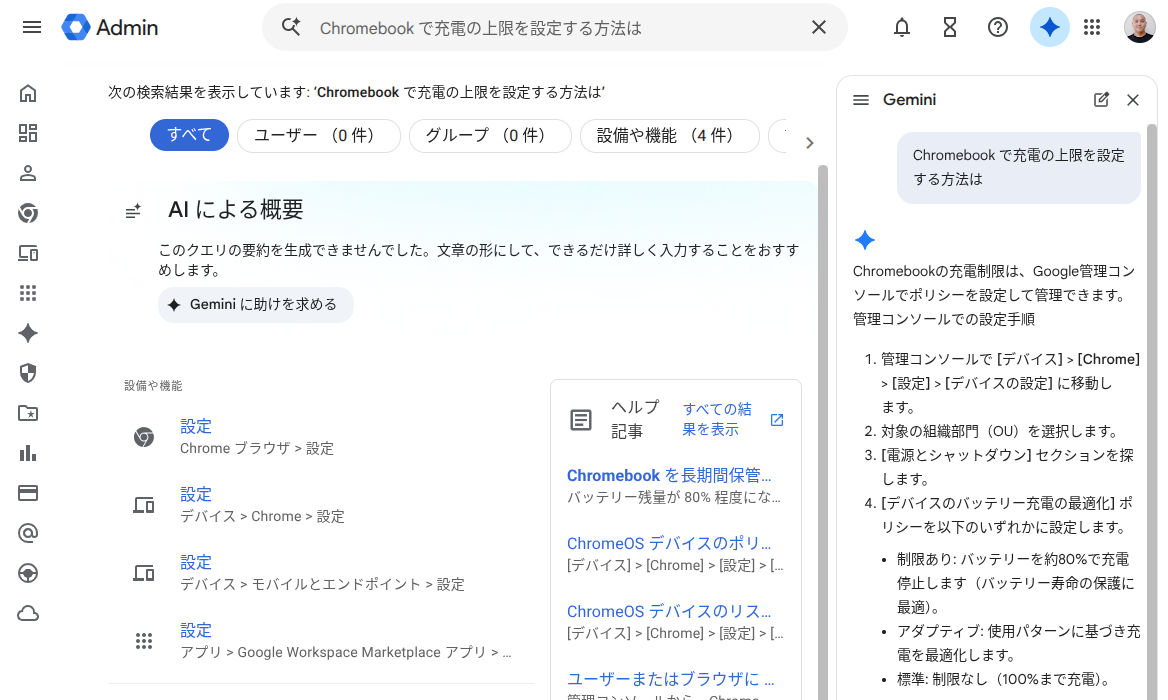Clear the search query with X
The width and height of the screenshot is (1168, 700).
point(819,28)
